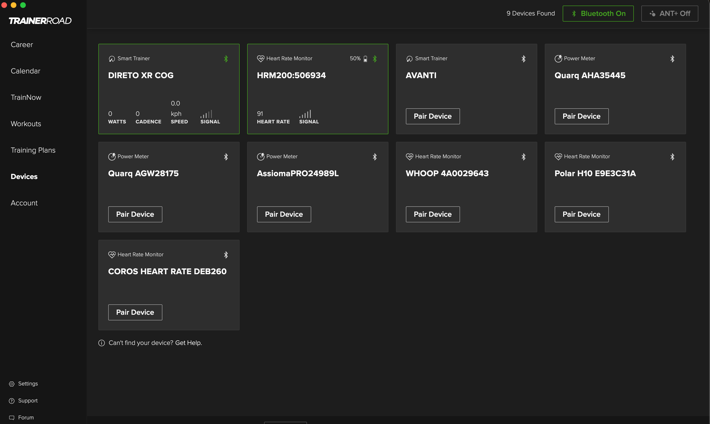Pair the Polar H10 E9E3C31A monitor

[581, 214]
